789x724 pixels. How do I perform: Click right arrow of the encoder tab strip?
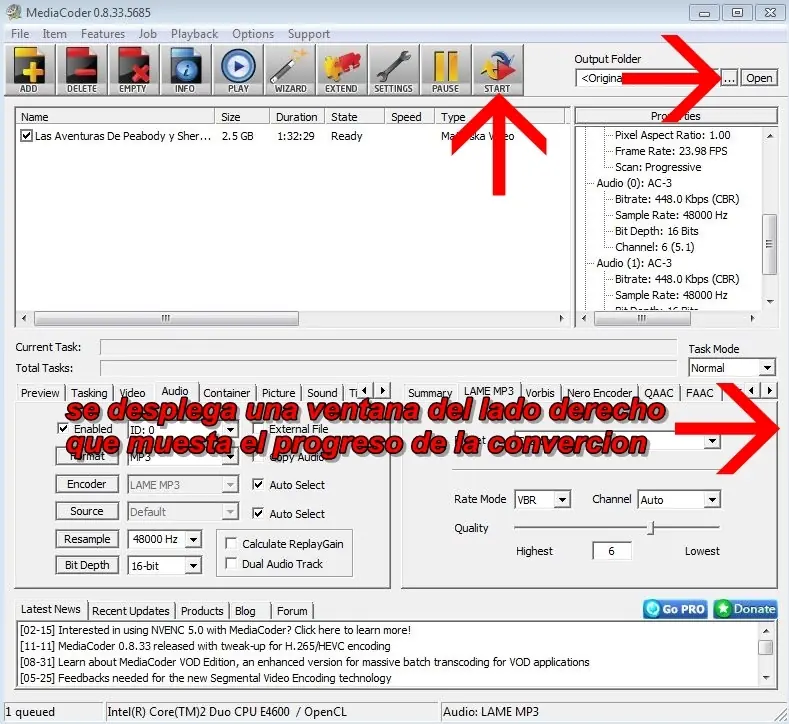coord(769,390)
